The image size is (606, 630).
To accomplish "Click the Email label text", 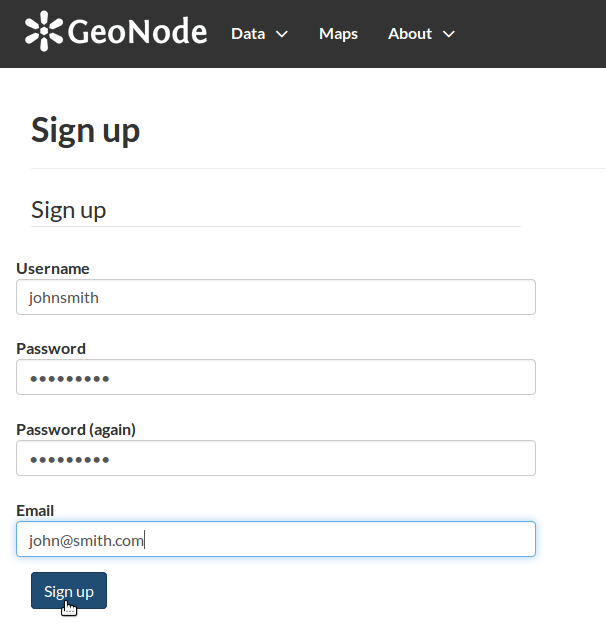I will click(x=35, y=511).
